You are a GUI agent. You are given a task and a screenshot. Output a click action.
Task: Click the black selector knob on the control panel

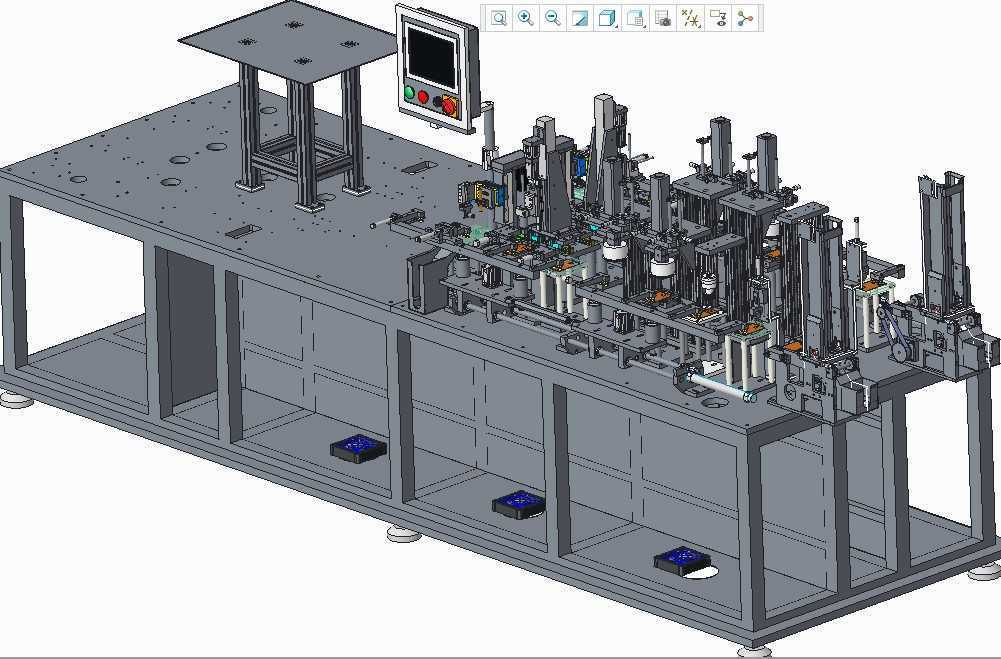[437, 101]
